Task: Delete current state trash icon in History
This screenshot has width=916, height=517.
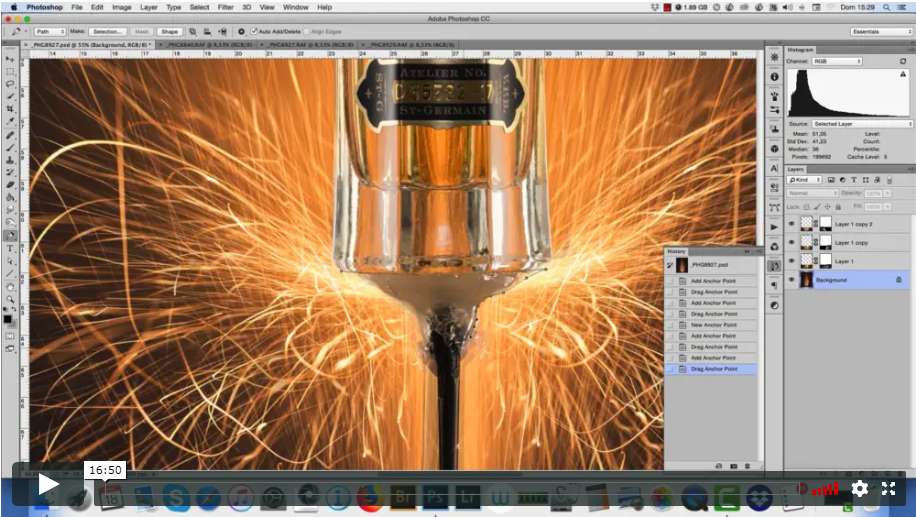Action: 747,466
